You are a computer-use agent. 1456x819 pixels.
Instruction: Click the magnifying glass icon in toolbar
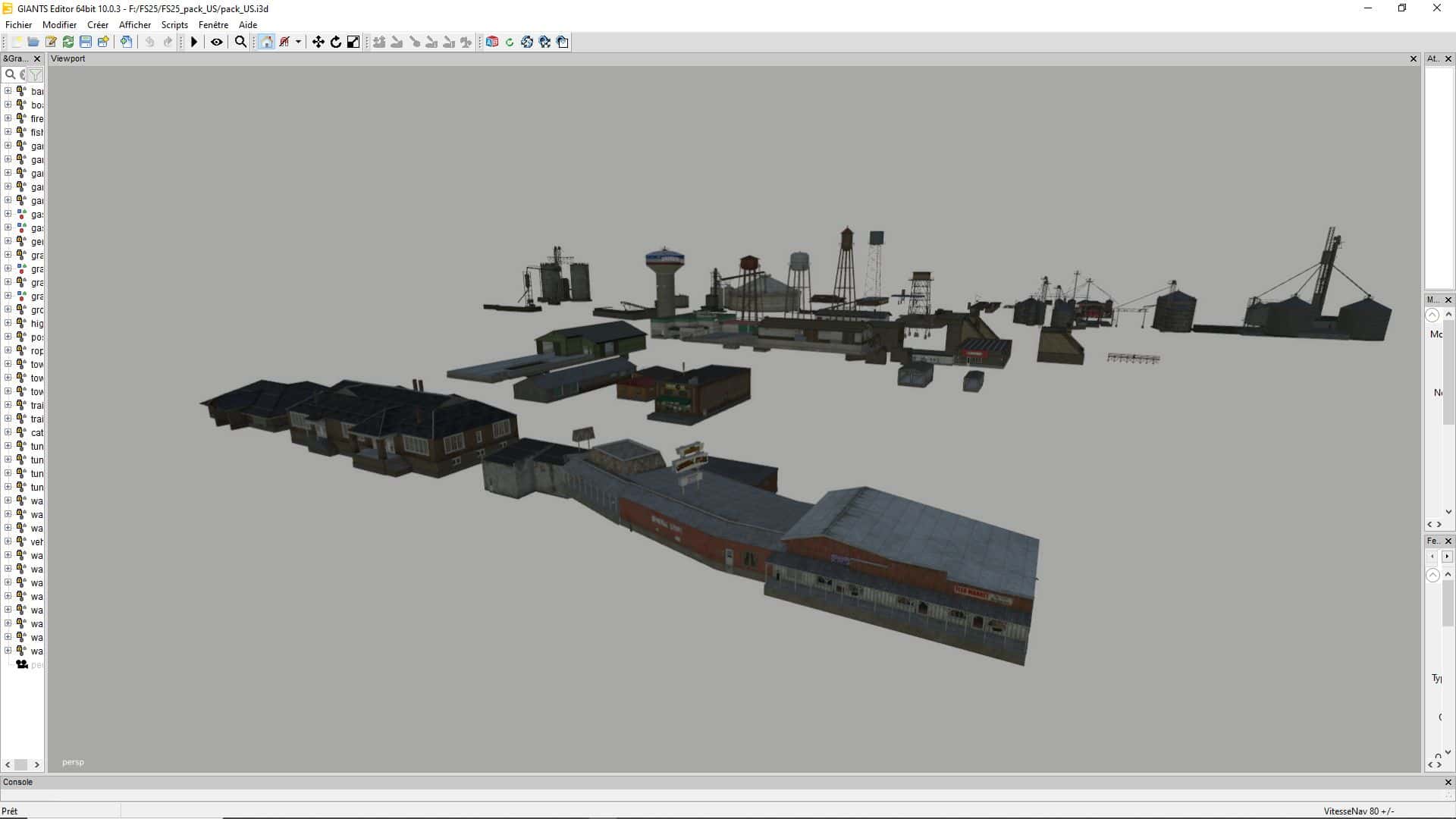pyautogui.click(x=240, y=42)
